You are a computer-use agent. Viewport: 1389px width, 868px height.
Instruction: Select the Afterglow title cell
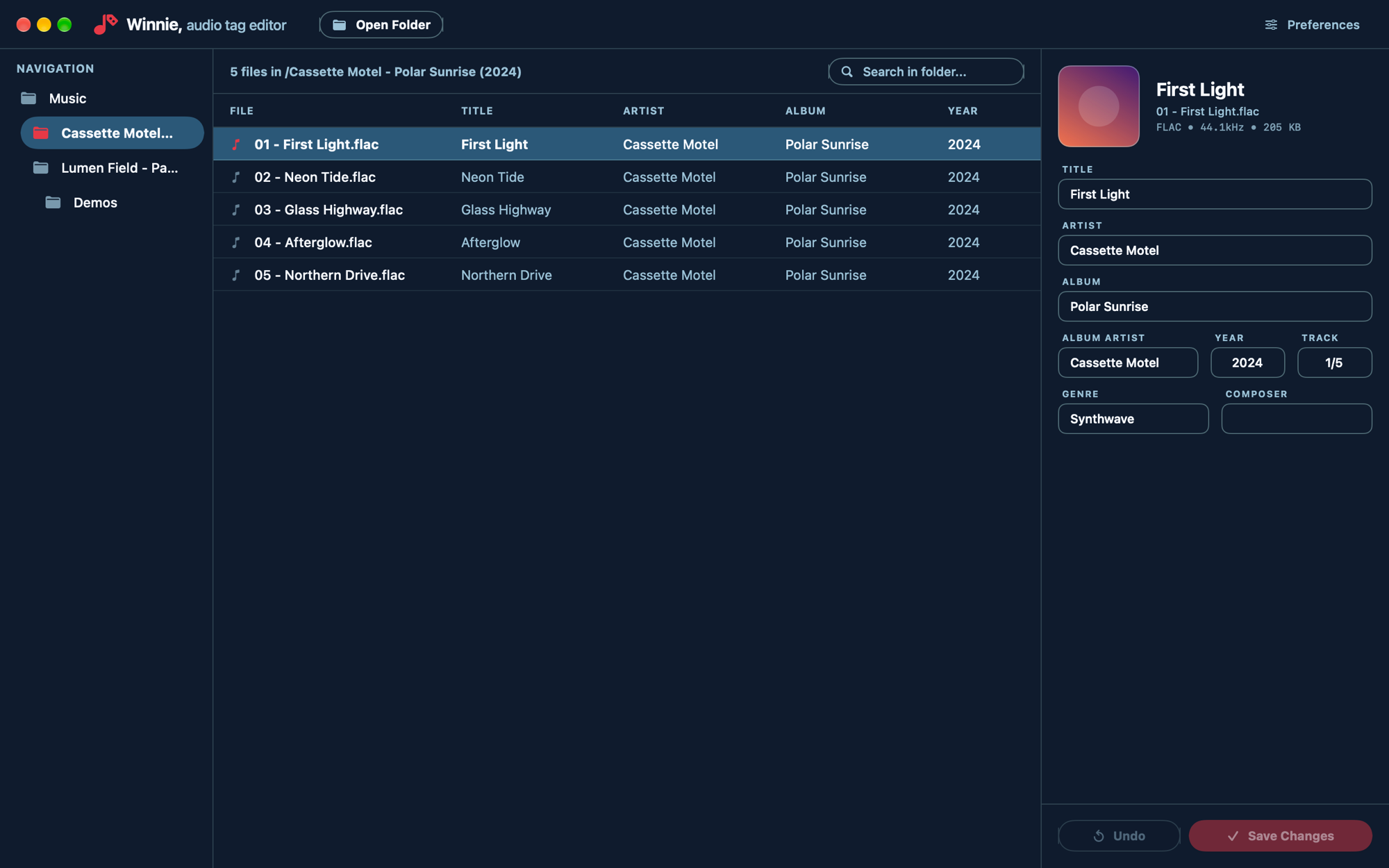tap(490, 242)
